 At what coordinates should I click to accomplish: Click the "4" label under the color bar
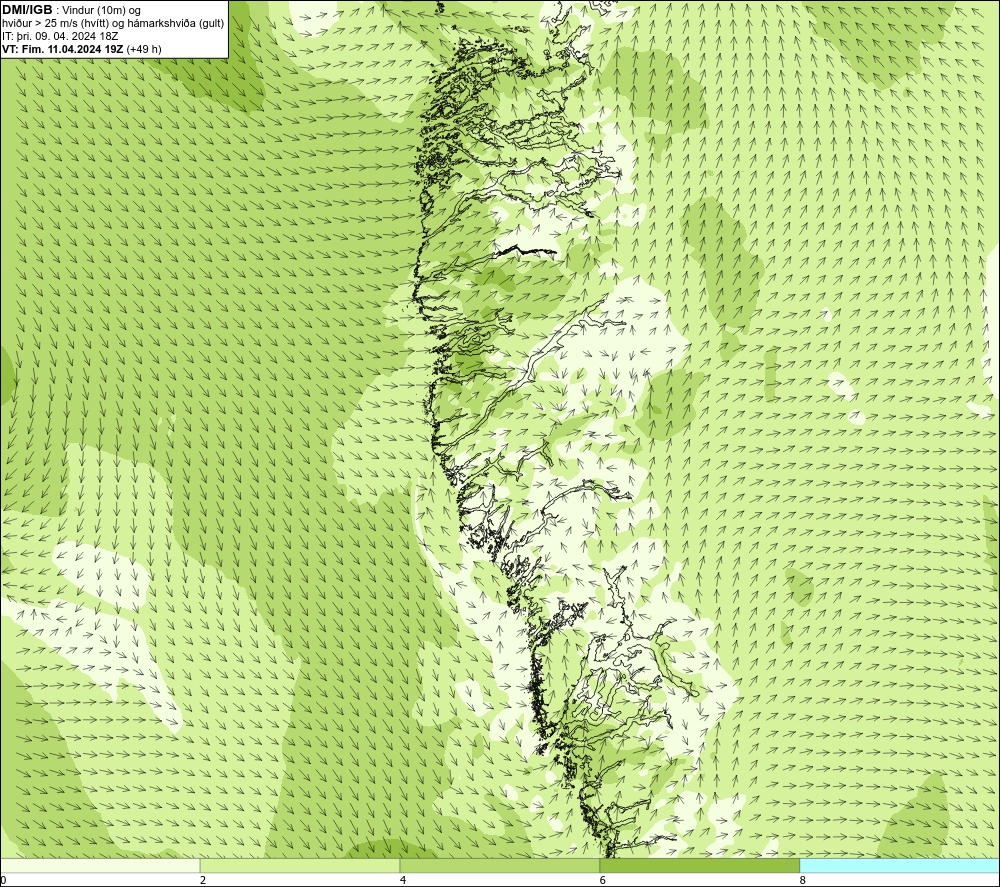pyautogui.click(x=402, y=881)
